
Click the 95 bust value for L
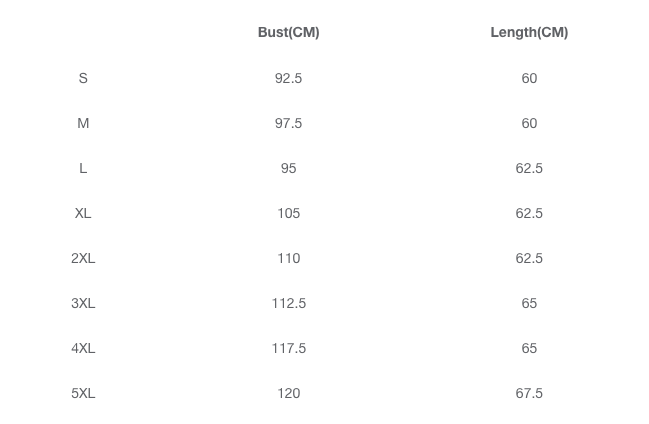[288, 169]
